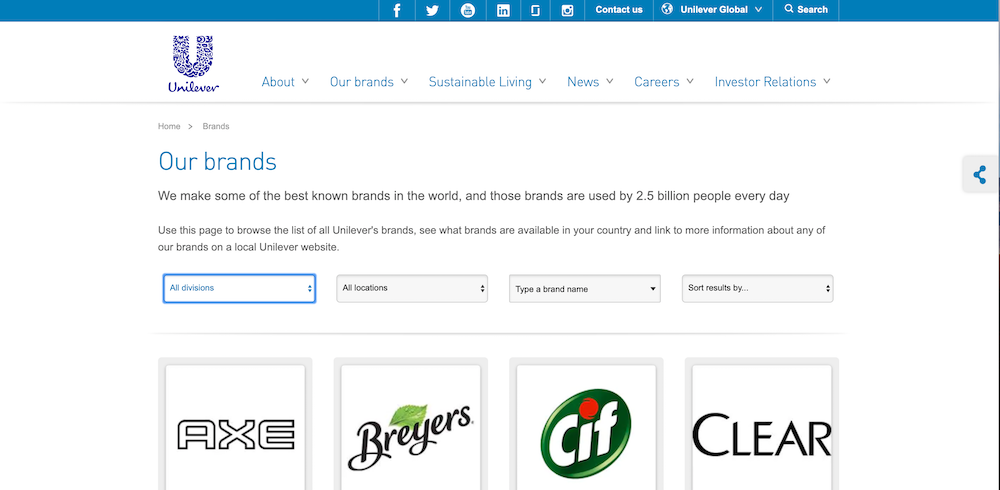
Task: Open Unilever's YouTube icon
Action: tap(468, 10)
